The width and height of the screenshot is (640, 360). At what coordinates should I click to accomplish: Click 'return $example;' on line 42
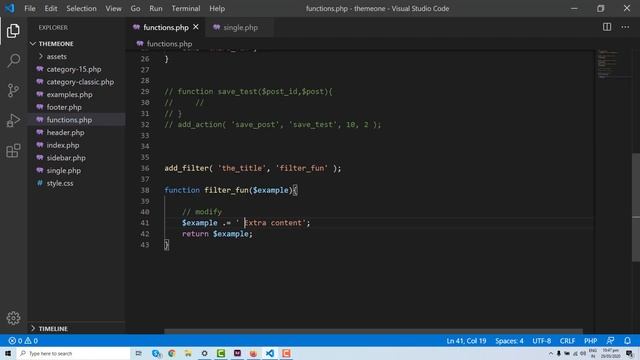pos(217,234)
